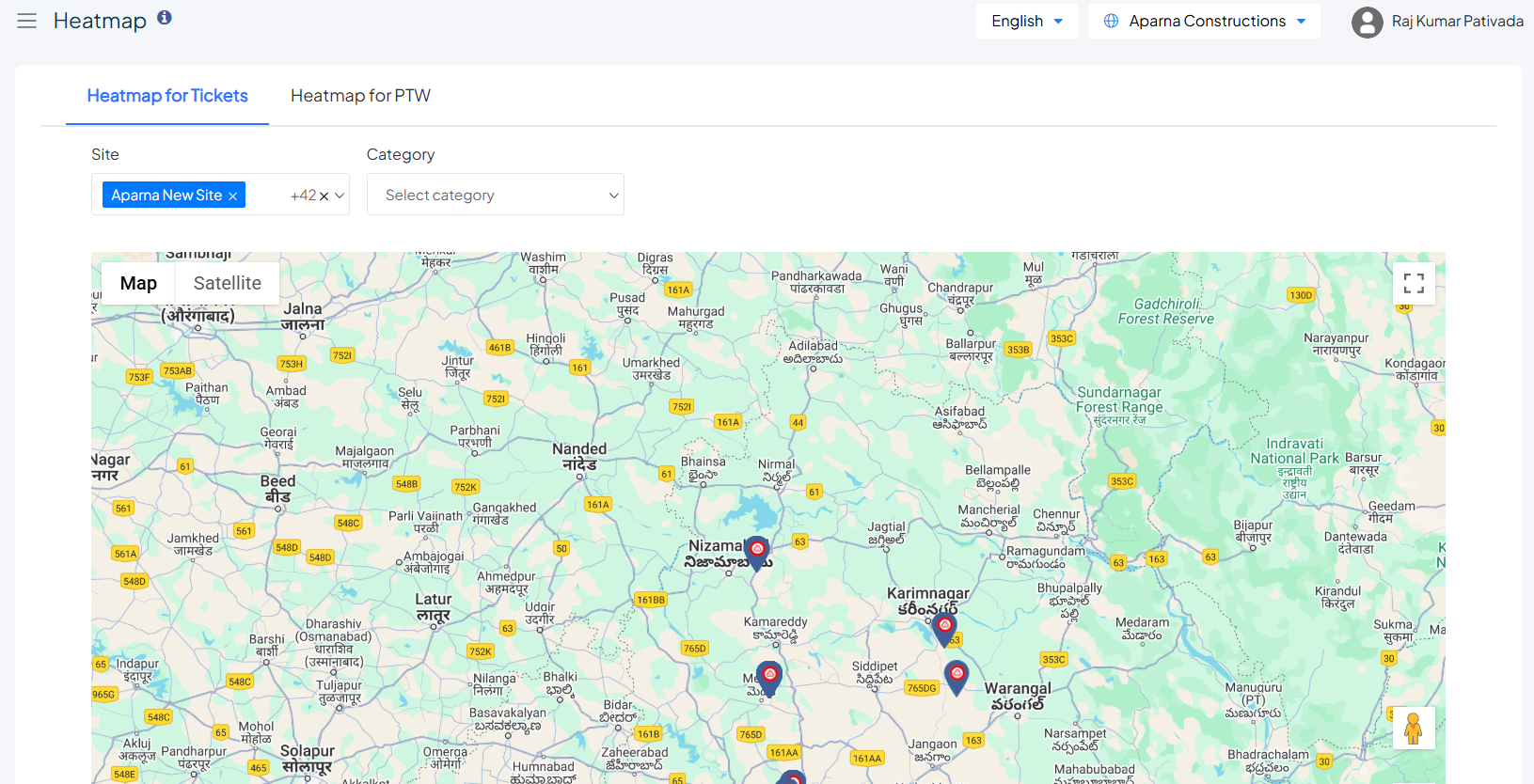Expand the Aparna Constructions organization dropdown
The width and height of the screenshot is (1534, 784).
pos(1204,21)
